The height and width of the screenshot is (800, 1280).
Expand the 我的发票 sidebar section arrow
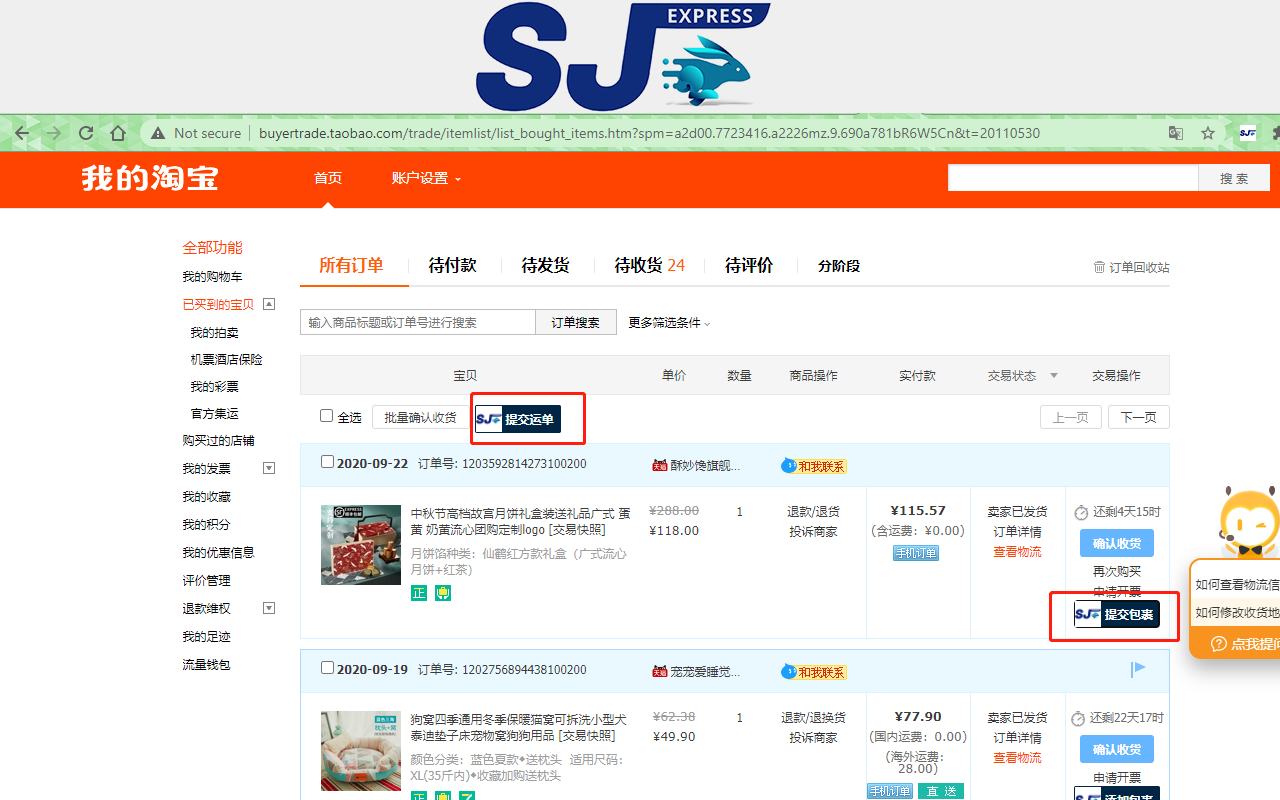[268, 468]
